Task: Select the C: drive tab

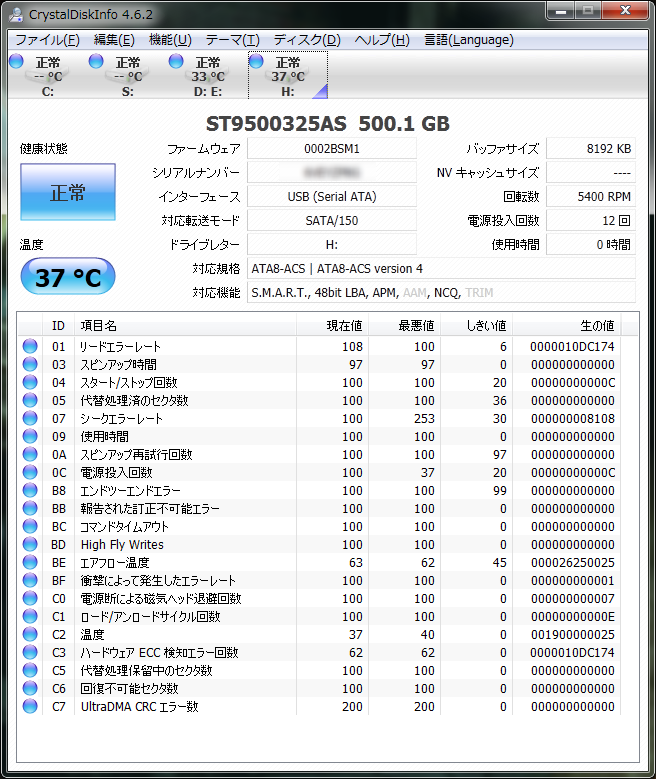Action: click(48, 75)
